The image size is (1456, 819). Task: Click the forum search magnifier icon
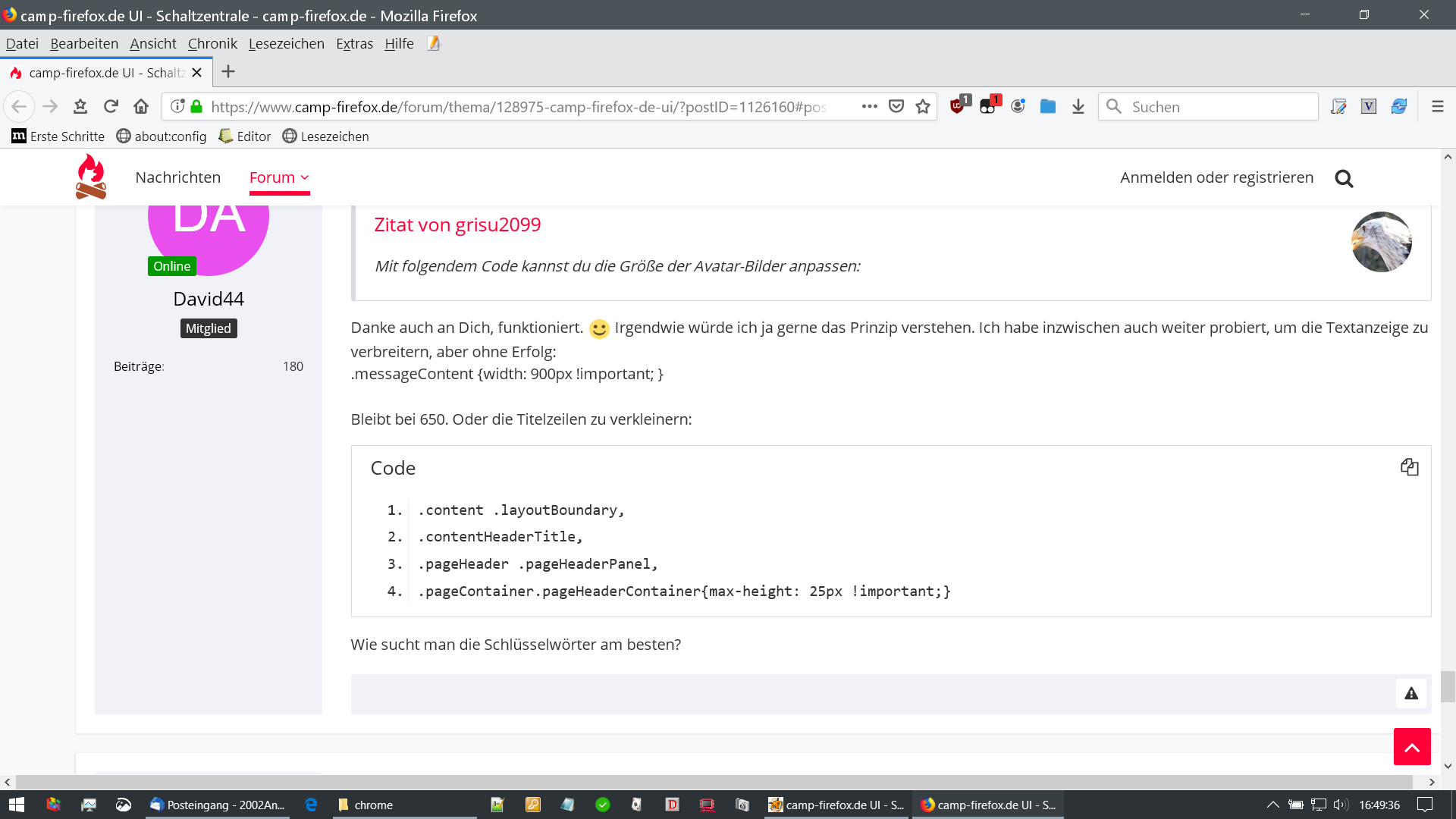[1344, 178]
